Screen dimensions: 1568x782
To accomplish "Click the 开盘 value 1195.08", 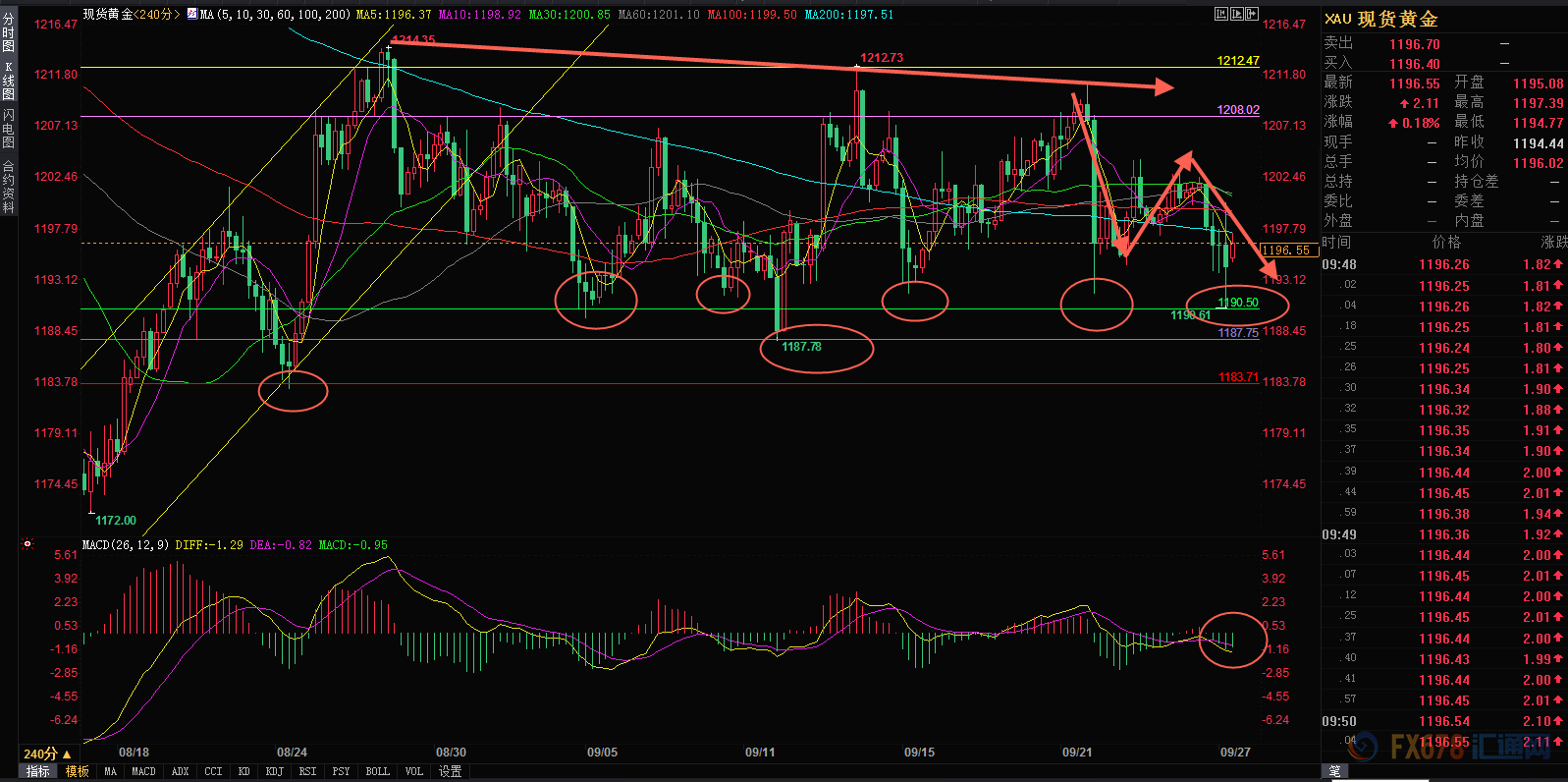I will click(1539, 84).
